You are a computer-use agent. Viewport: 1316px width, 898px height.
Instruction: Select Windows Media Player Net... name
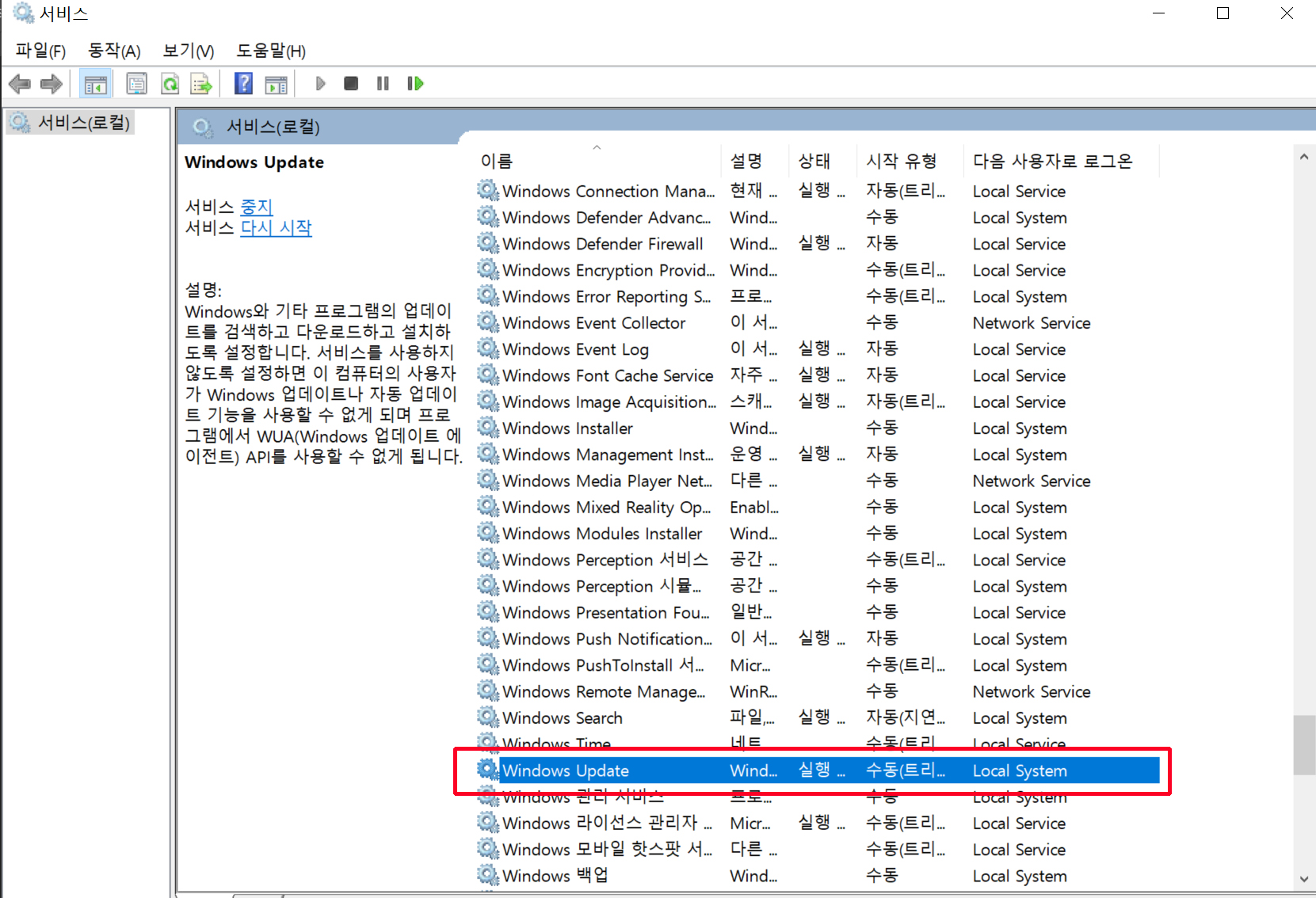(x=608, y=481)
